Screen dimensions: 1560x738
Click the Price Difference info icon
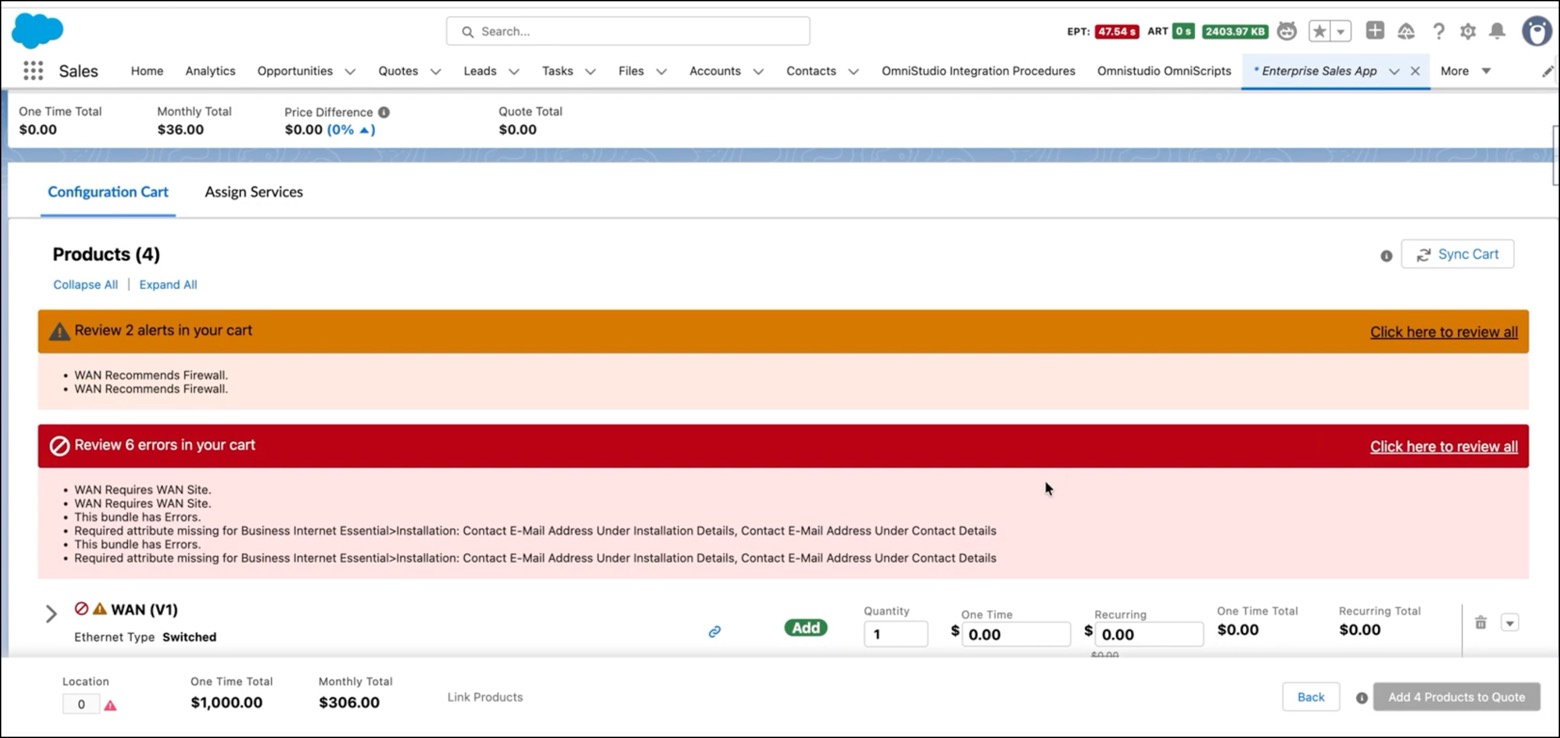tap(384, 113)
